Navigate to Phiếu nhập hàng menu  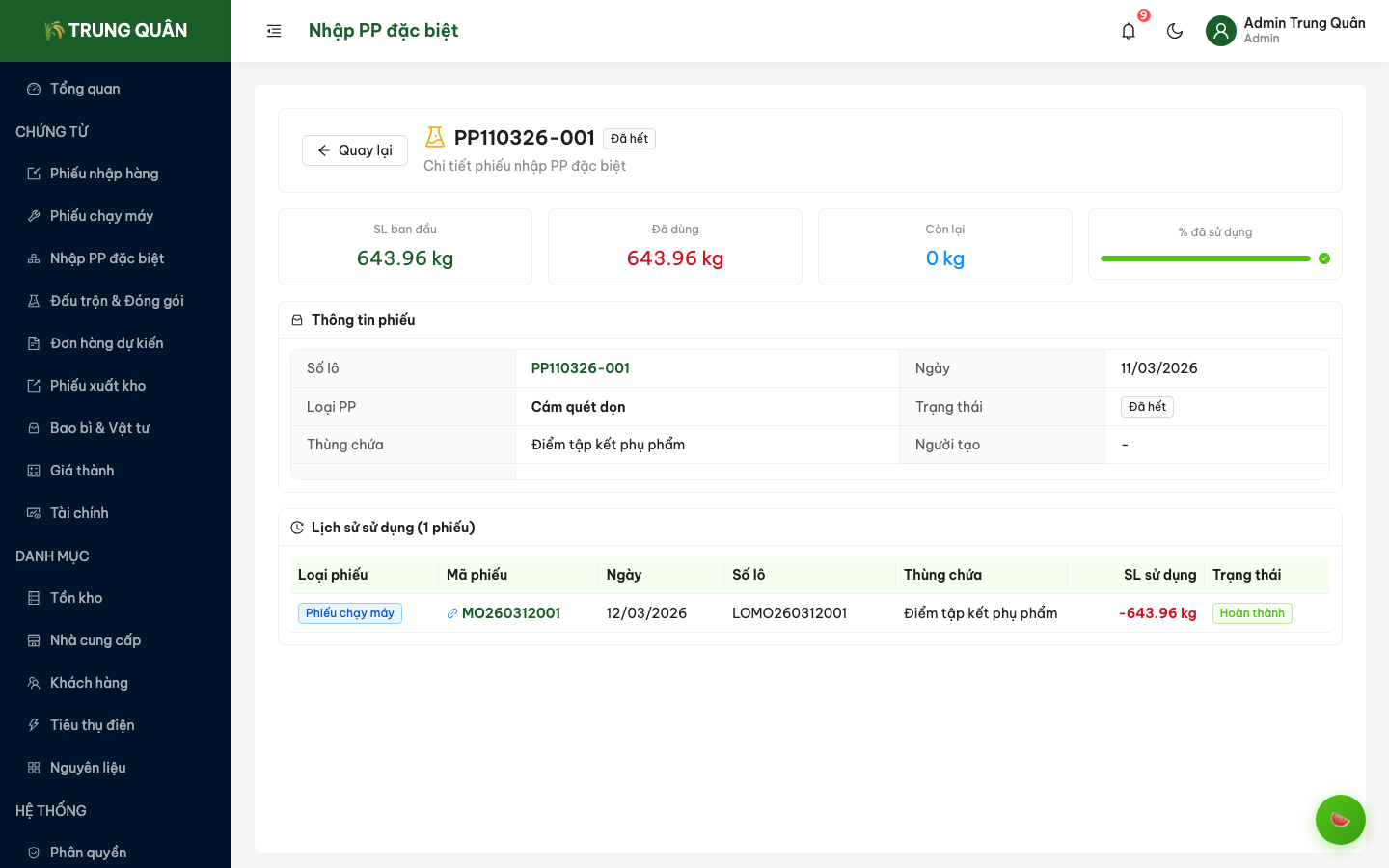point(104,174)
